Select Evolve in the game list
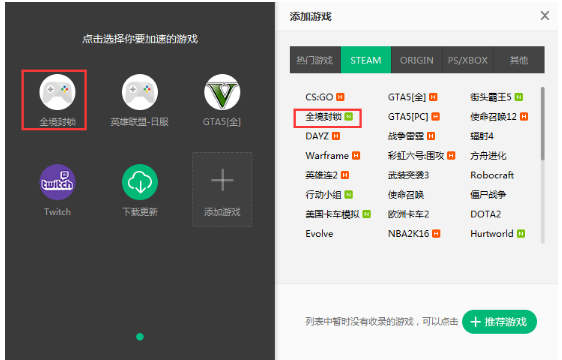 (x=319, y=234)
